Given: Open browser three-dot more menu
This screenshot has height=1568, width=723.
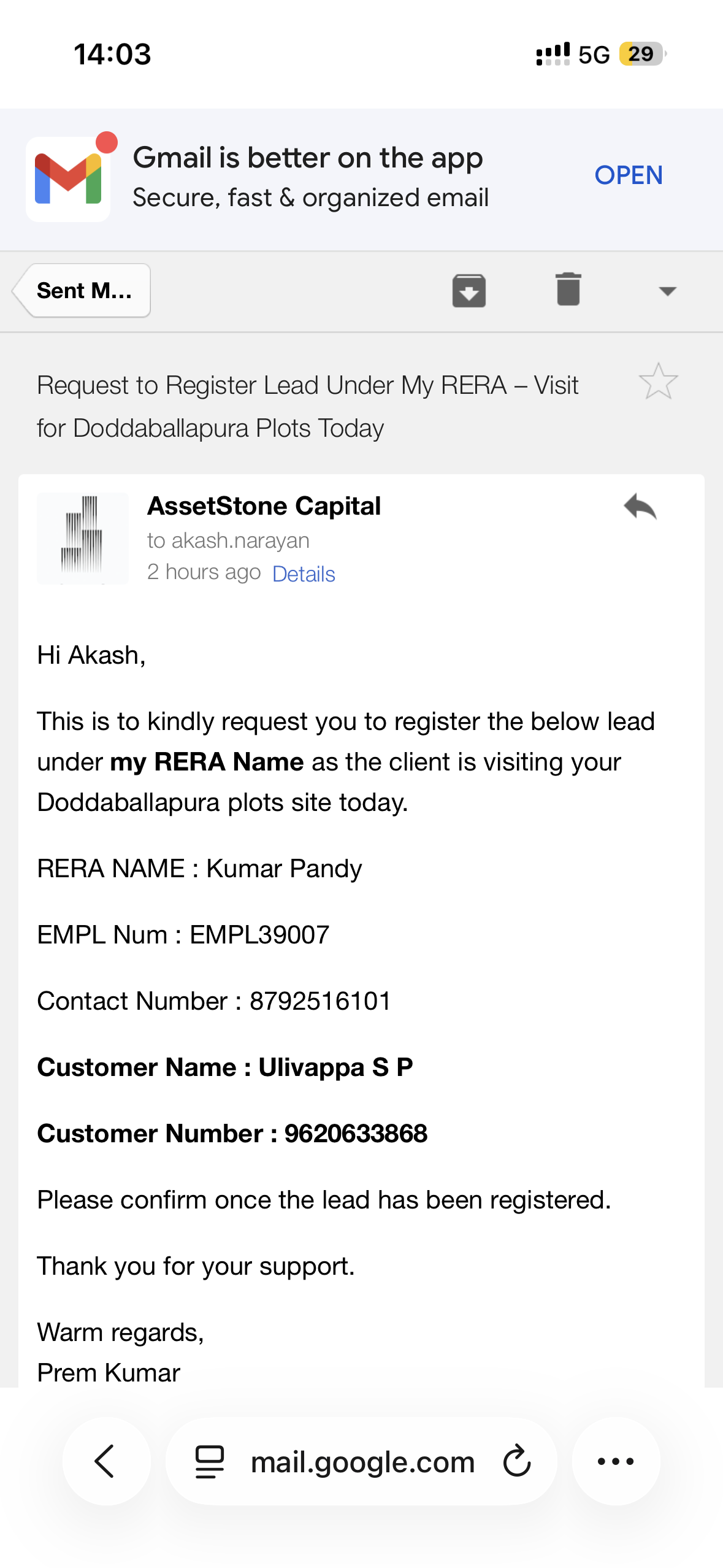Looking at the screenshot, I should point(616,1461).
